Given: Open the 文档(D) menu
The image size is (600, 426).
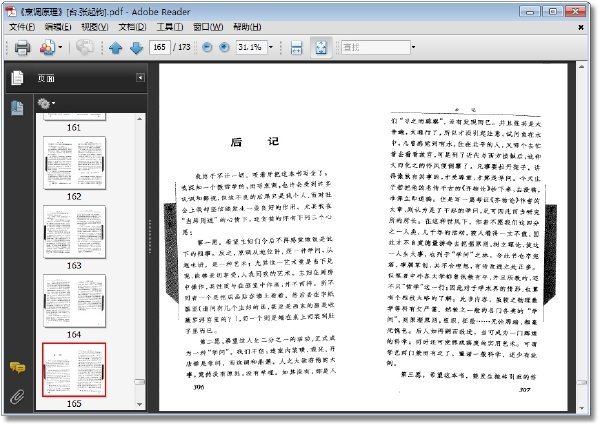Looking at the screenshot, I should pos(132,27).
